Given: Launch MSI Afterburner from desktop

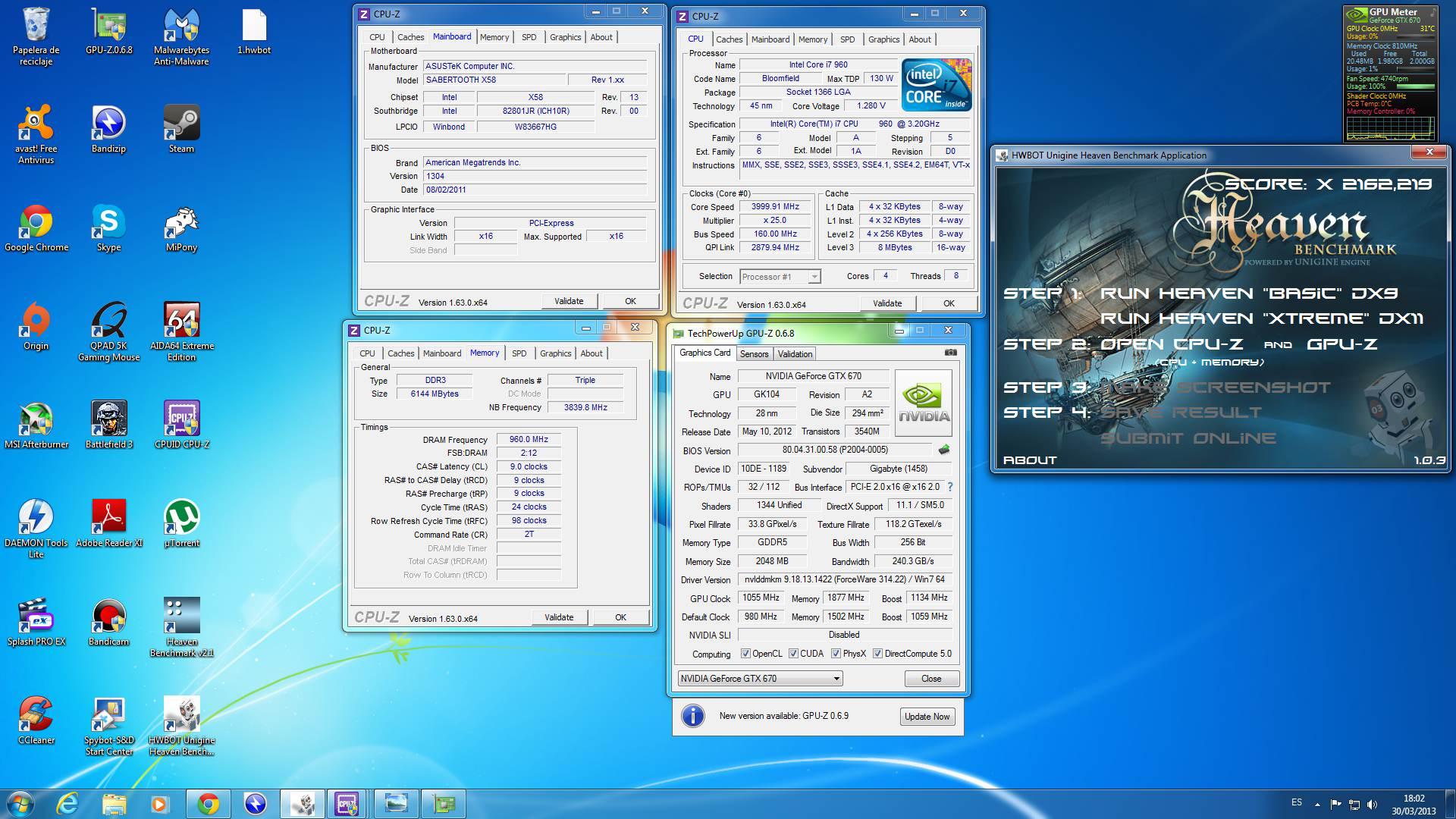Looking at the screenshot, I should (x=36, y=425).
